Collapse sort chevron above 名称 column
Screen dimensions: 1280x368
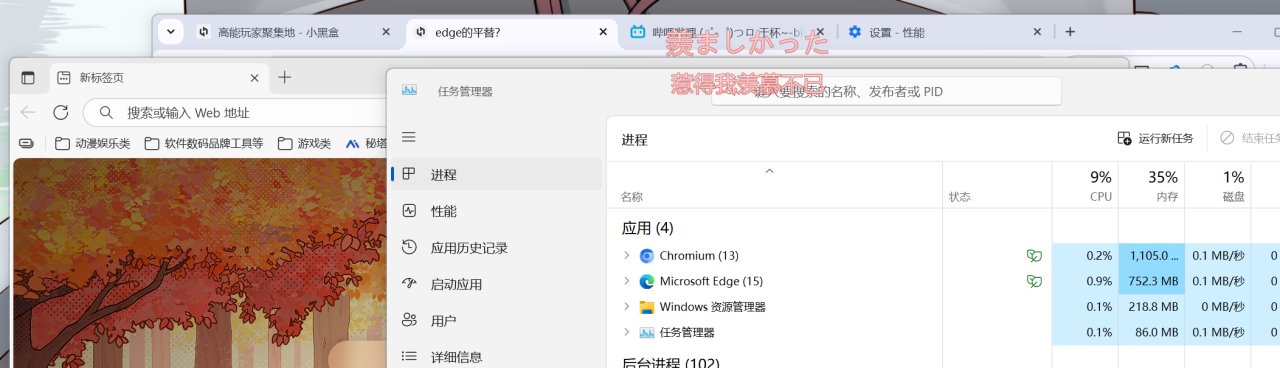tap(769, 171)
